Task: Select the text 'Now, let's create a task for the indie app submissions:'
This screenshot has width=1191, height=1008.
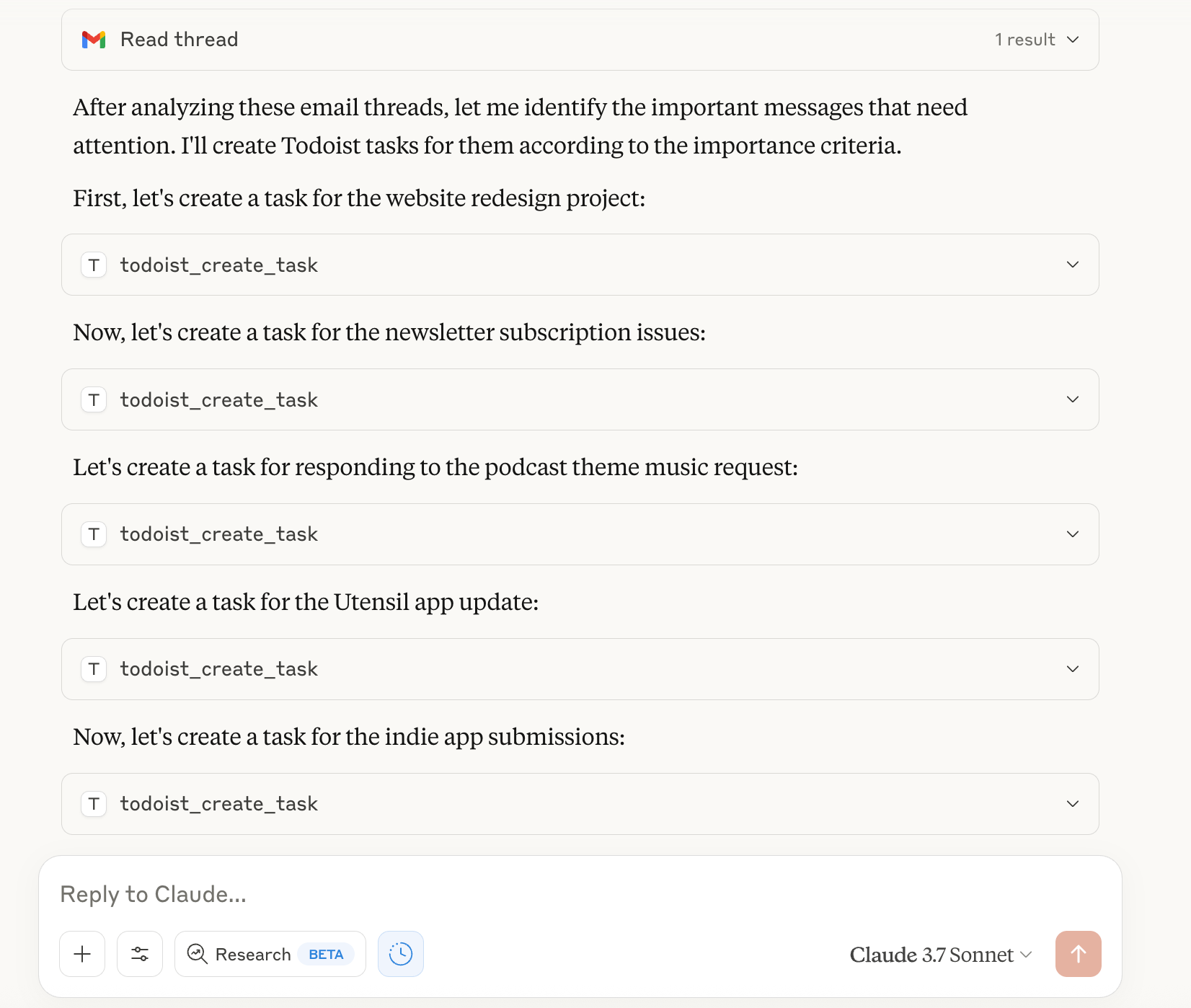Action: pyautogui.click(x=349, y=737)
